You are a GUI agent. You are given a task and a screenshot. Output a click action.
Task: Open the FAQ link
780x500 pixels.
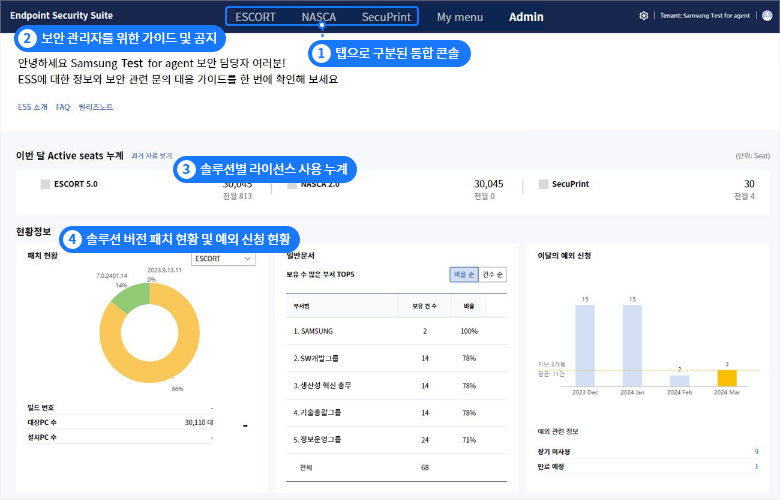63,107
